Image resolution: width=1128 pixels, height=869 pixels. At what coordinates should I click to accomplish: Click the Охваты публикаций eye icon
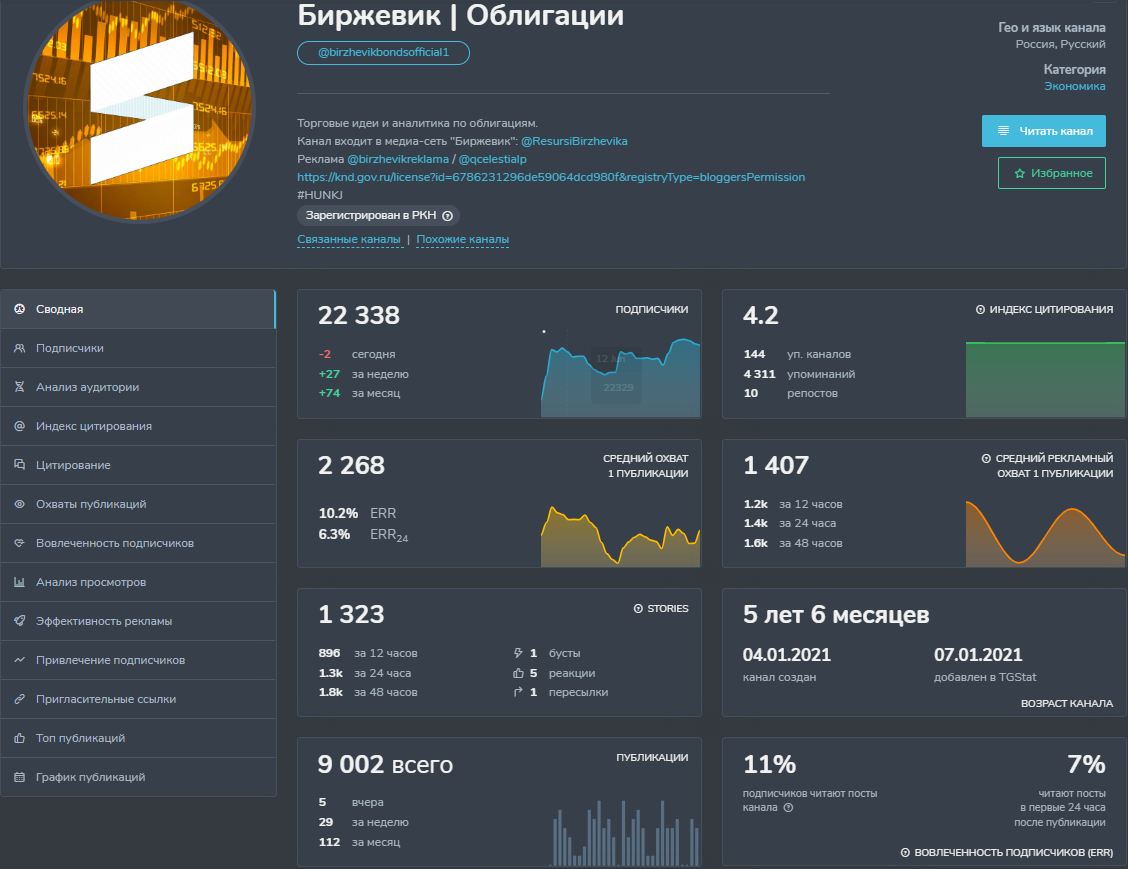pyautogui.click(x=19, y=504)
